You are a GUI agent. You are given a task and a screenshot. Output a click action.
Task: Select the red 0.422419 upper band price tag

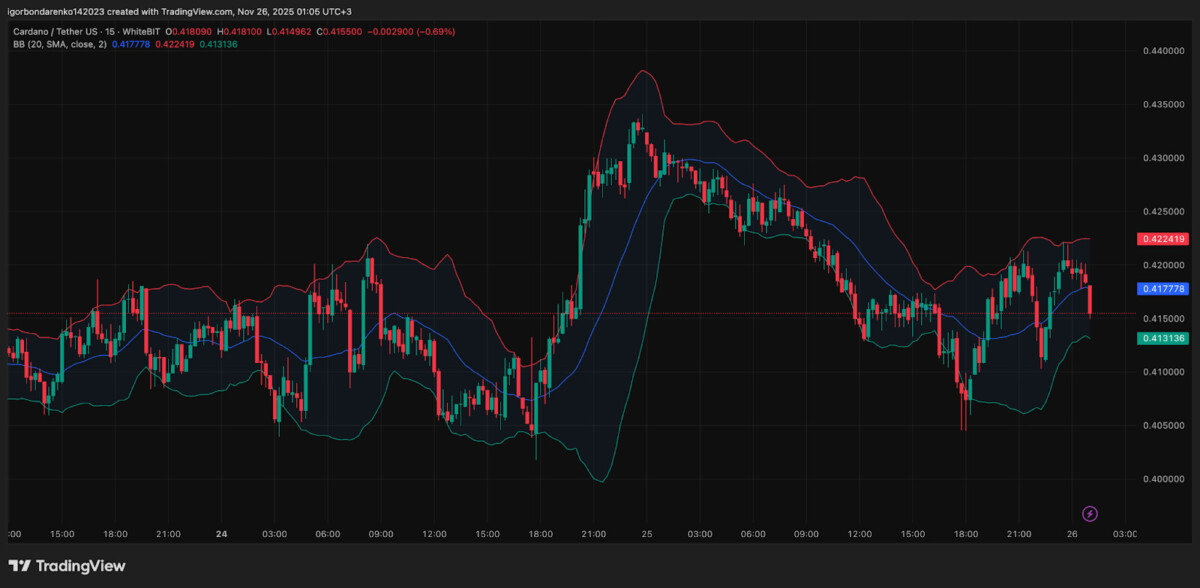pos(1162,239)
